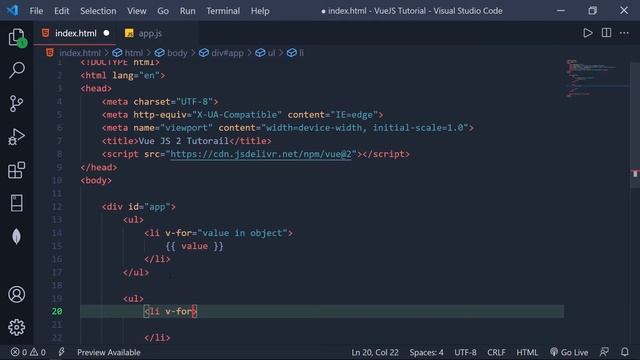
Task: Open the Extensions view
Action: 17,170
